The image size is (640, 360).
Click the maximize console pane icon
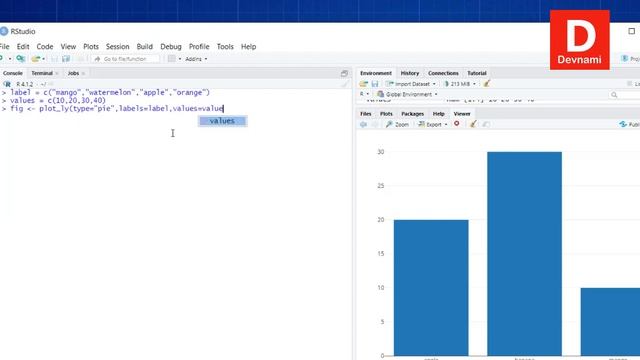tap(344, 73)
